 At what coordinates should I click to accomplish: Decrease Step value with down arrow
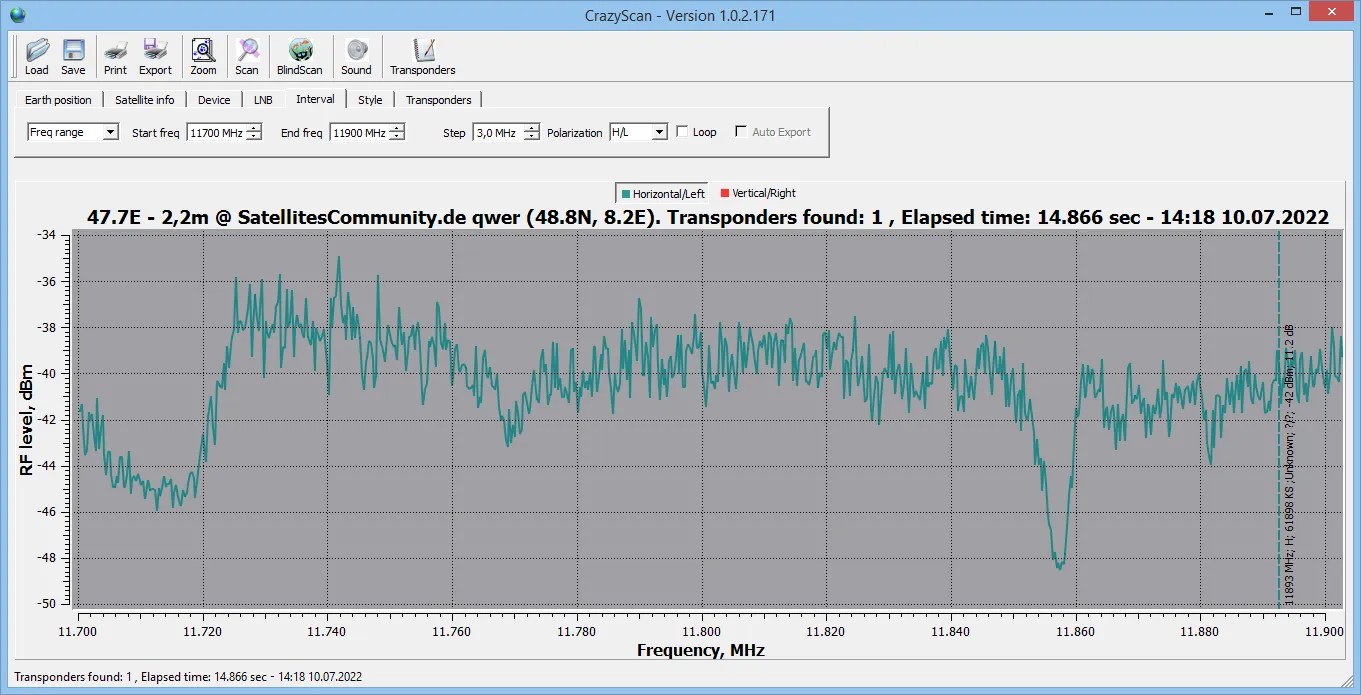[x=532, y=137]
